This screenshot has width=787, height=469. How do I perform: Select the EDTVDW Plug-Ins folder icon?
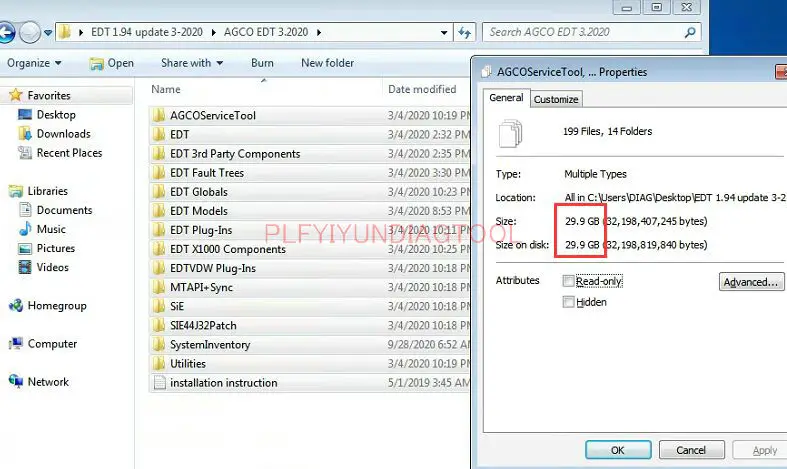tap(159, 268)
